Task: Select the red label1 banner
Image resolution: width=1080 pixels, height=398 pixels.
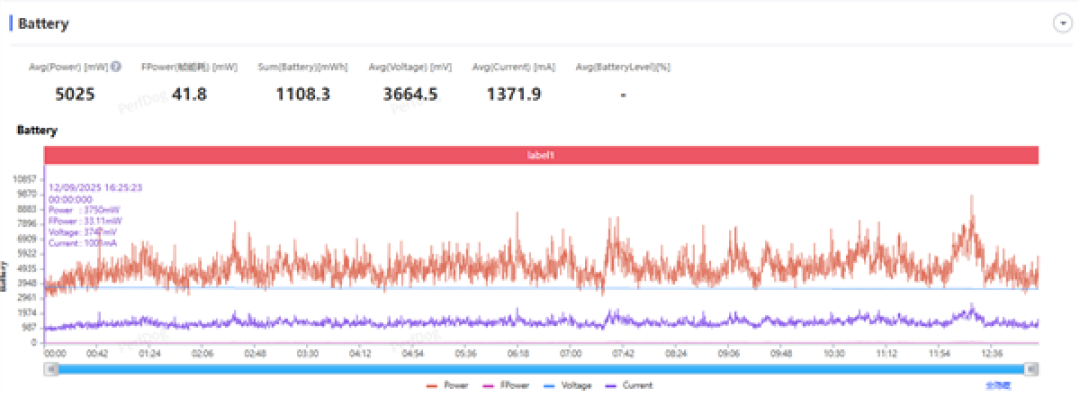Action: coord(541,156)
